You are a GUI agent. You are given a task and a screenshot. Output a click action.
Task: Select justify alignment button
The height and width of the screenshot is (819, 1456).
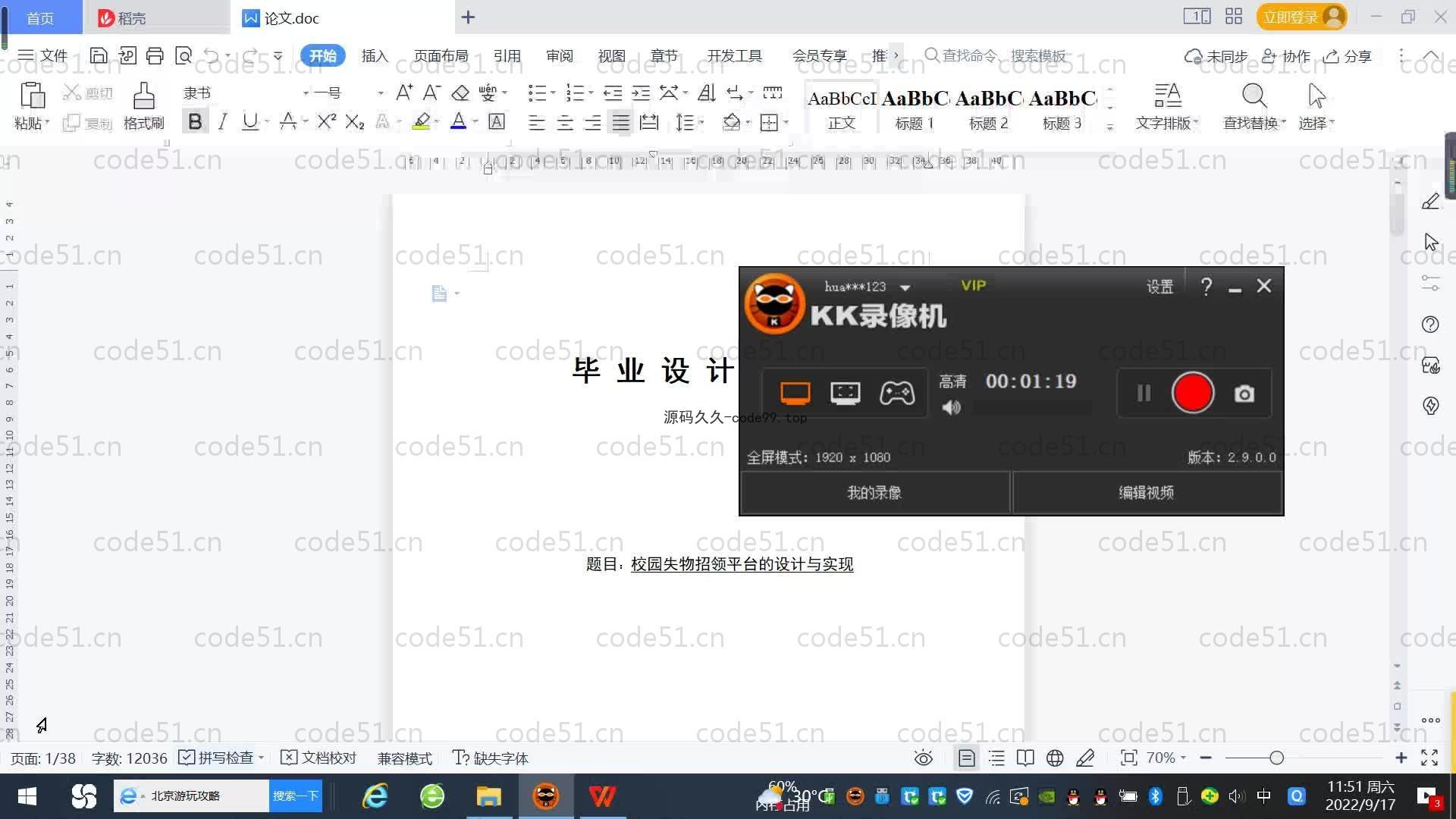coord(621,122)
